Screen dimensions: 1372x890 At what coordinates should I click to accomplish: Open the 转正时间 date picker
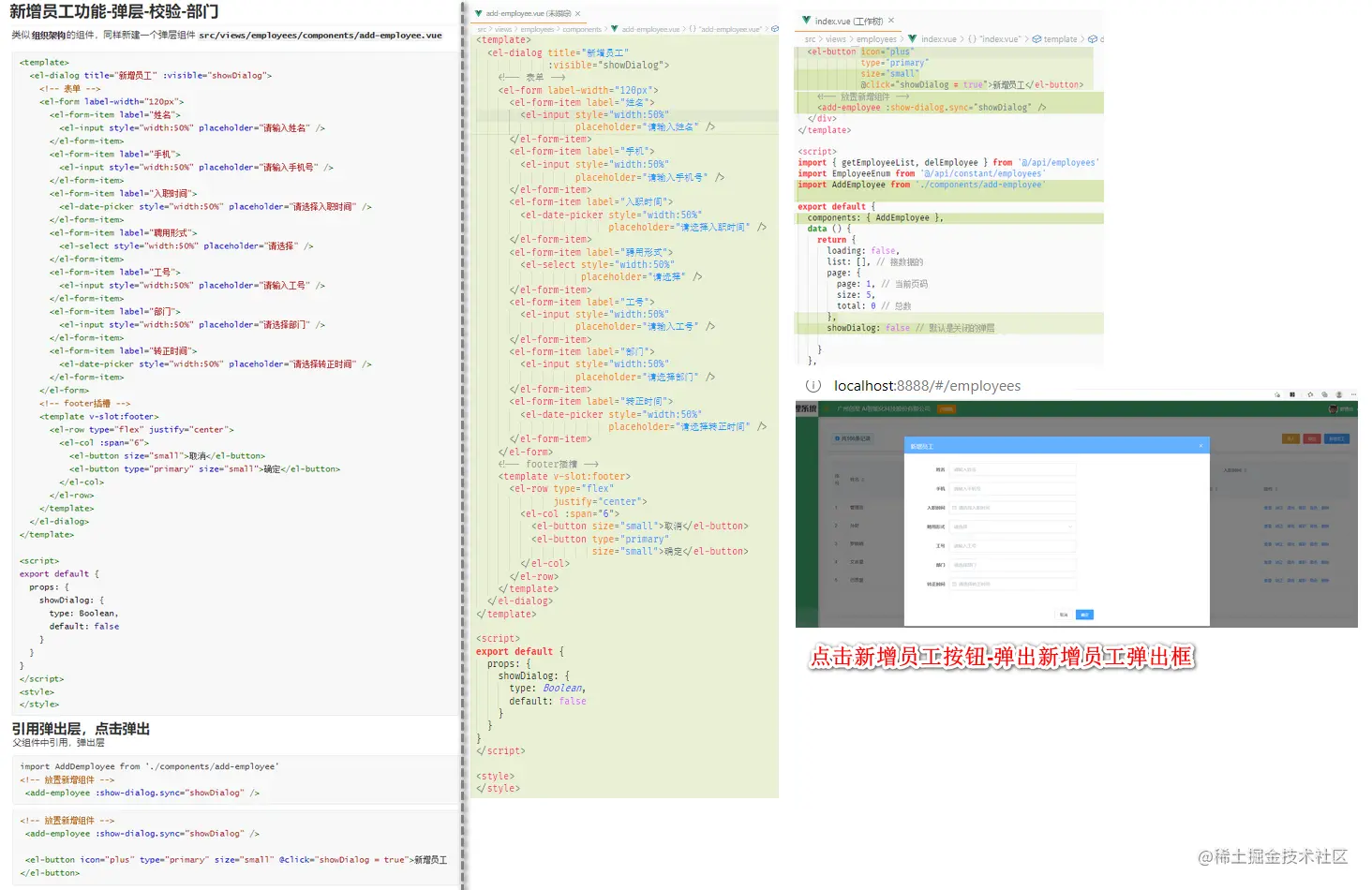pos(1013,584)
